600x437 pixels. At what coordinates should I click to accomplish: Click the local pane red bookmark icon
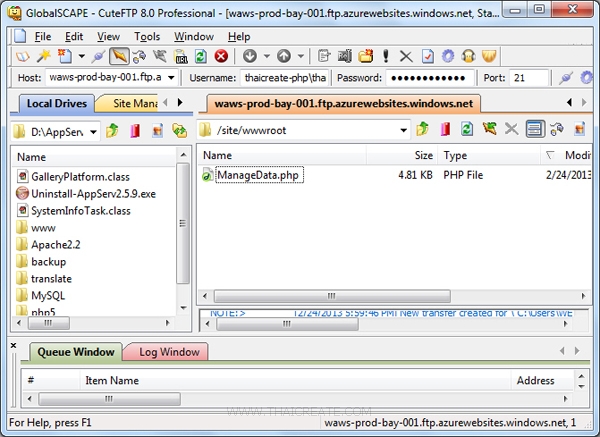click(135, 130)
